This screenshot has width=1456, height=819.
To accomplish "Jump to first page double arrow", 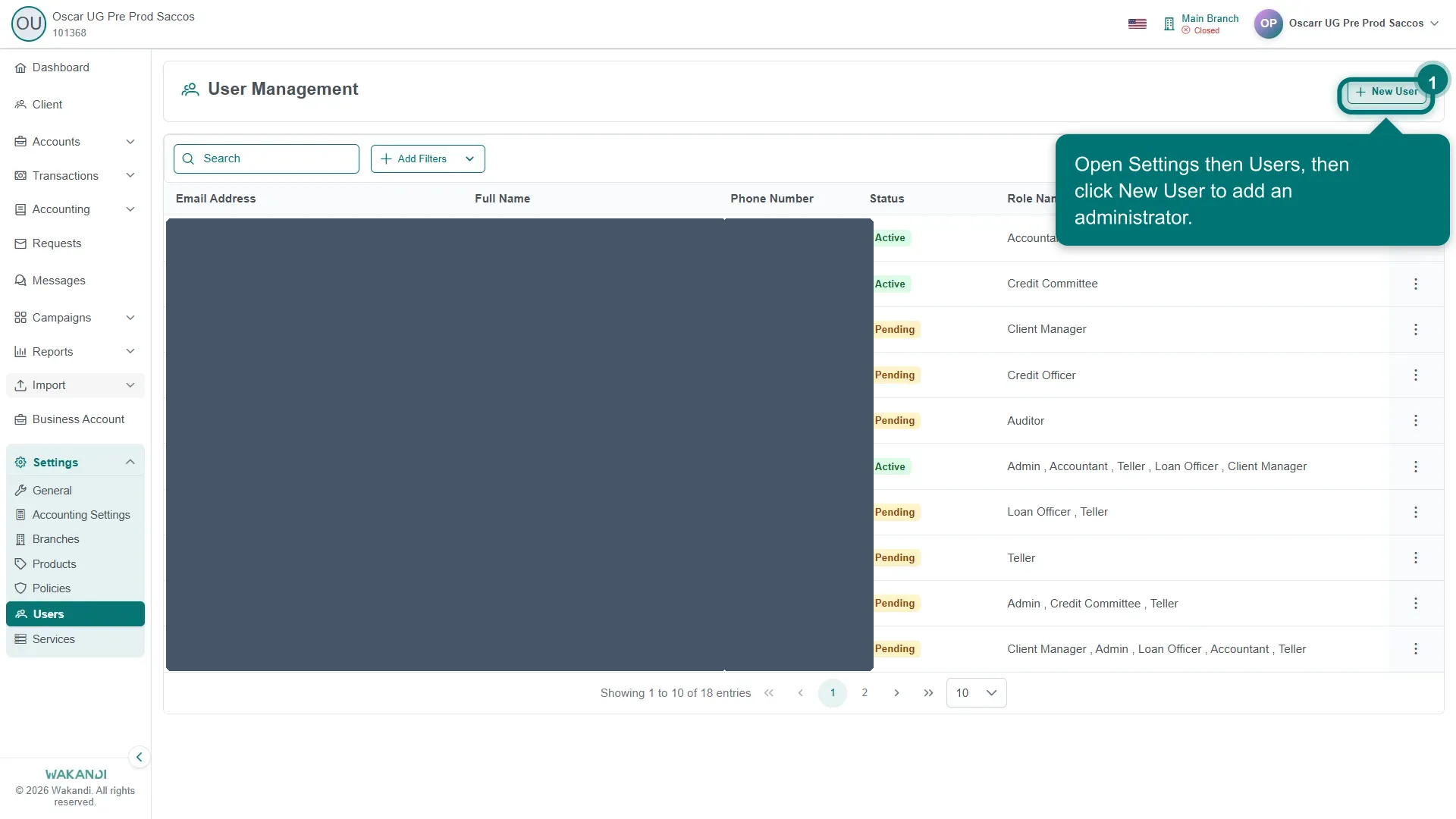I will click(769, 693).
